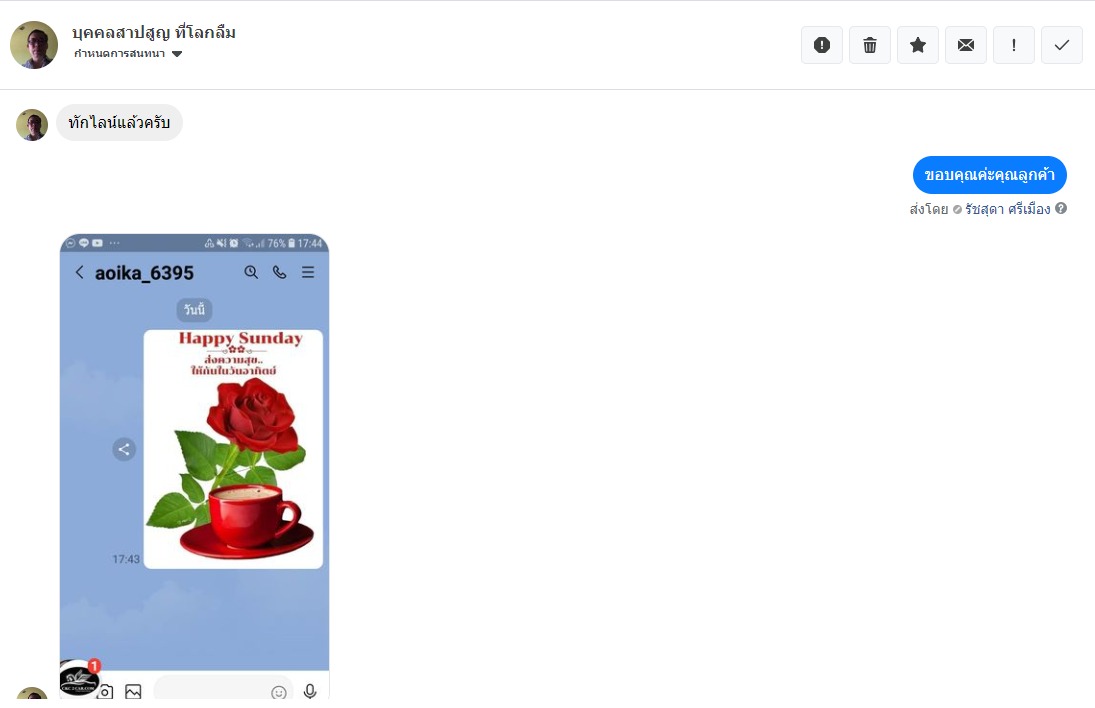Click search magnifier in aoika_6395 chat header
The image size is (1095, 708).
click(251, 272)
